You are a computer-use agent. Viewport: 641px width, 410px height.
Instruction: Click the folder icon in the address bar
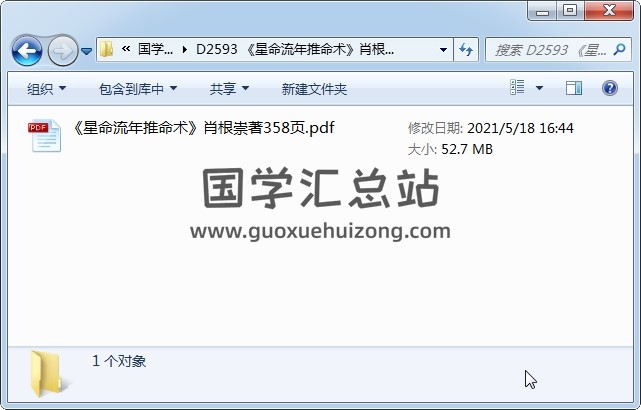point(107,49)
